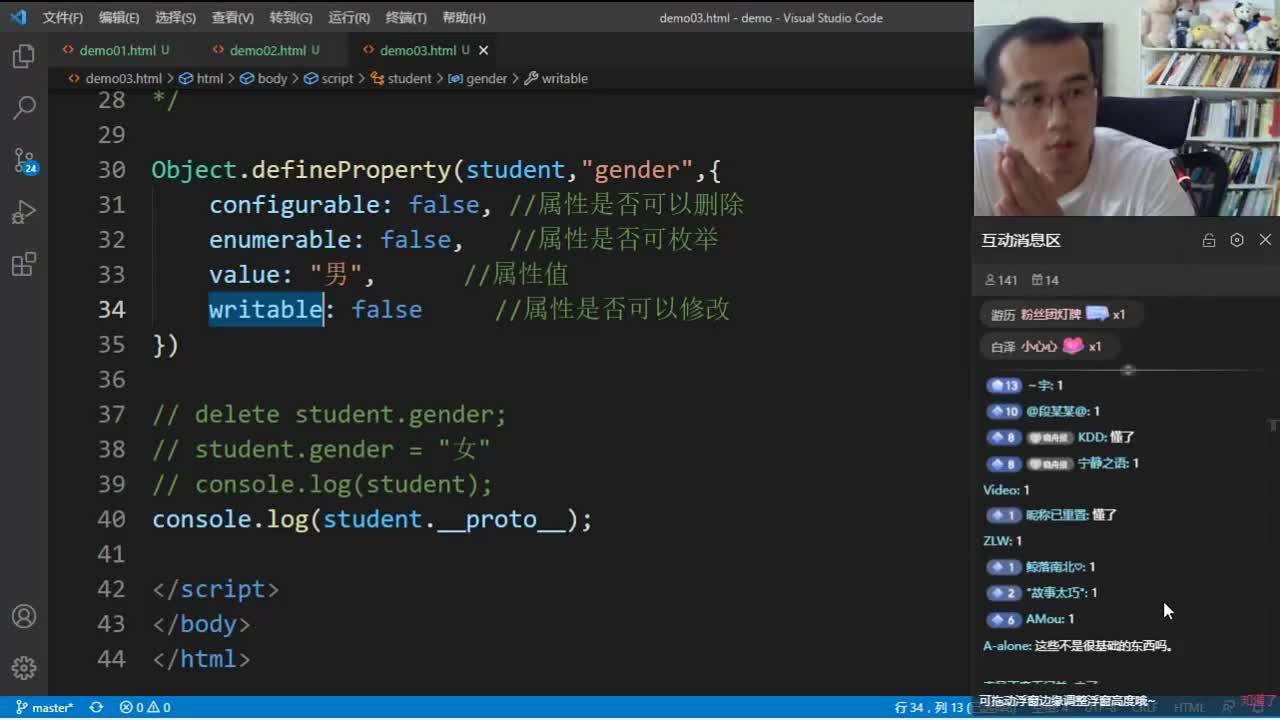Click the message panel scrollbar thumb
Viewport: 1280px width, 720px height.
(x=1273, y=425)
